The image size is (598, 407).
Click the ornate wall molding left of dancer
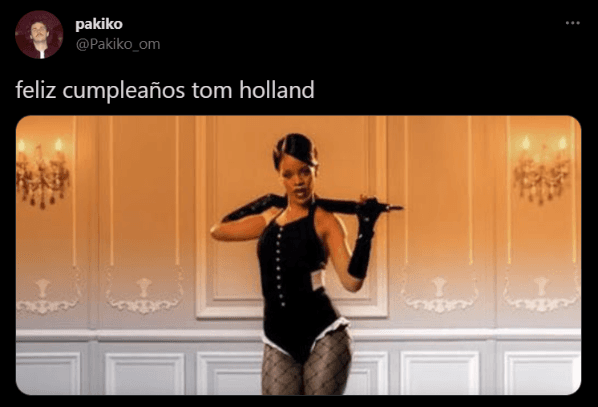point(144,295)
